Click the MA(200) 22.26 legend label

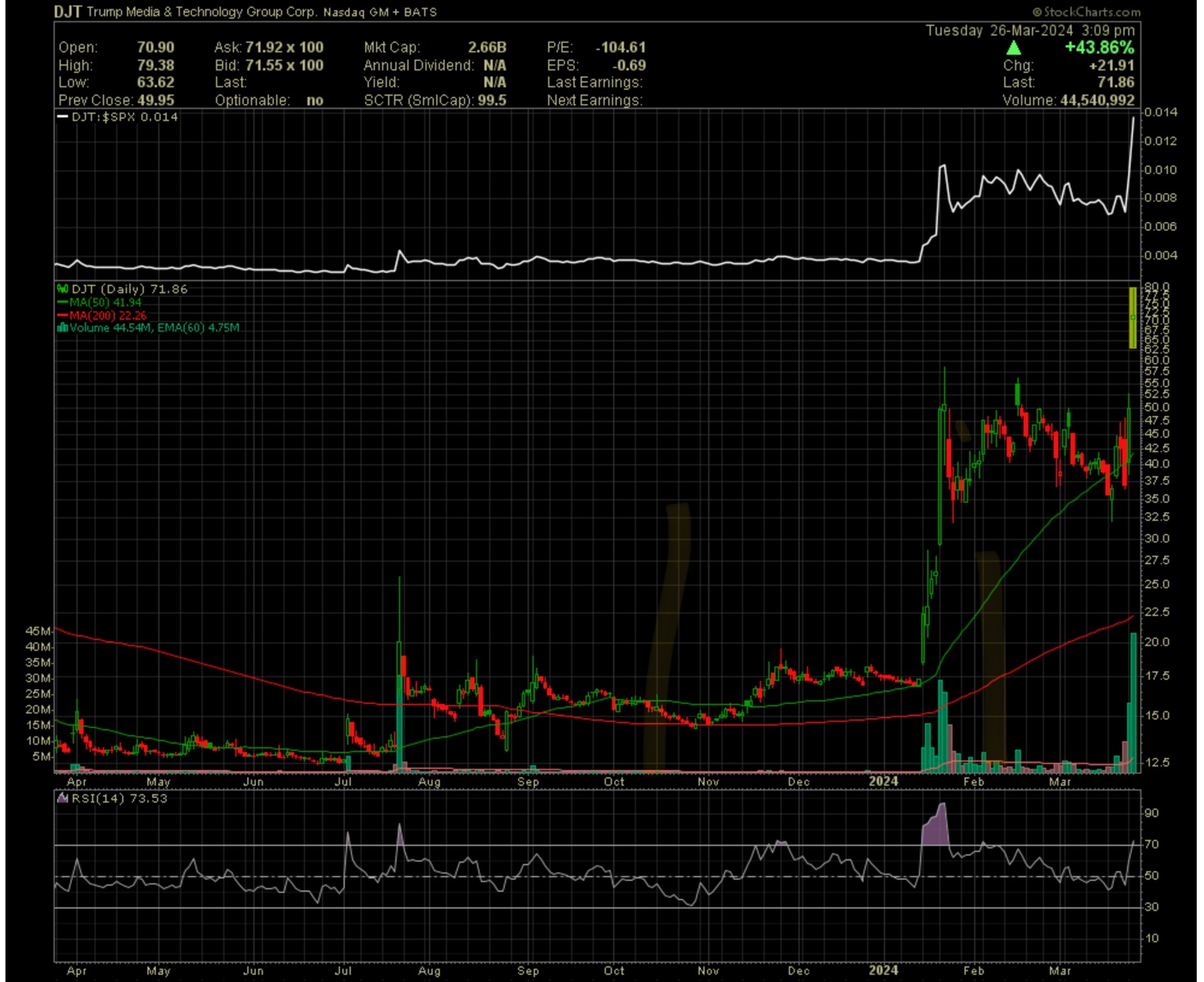108,315
